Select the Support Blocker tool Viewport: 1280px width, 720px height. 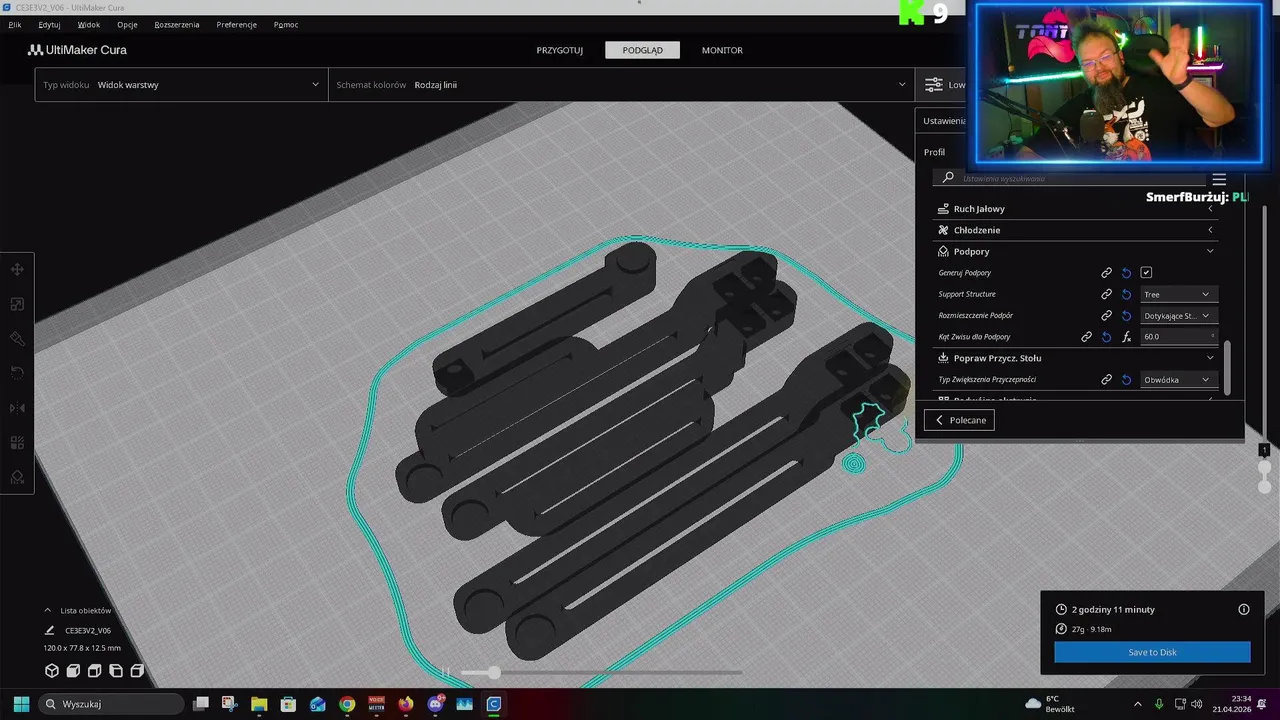[x=17, y=477]
